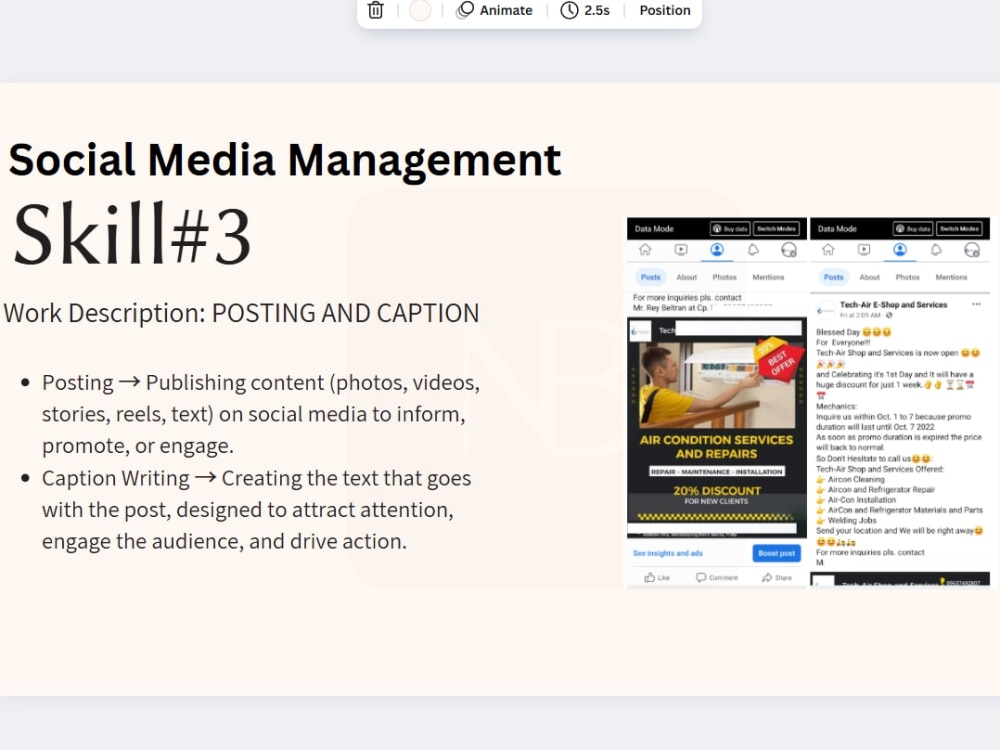The height and width of the screenshot is (750, 1000).
Task: Click profile icon in right screenshot
Action: pyautogui.click(x=900, y=249)
